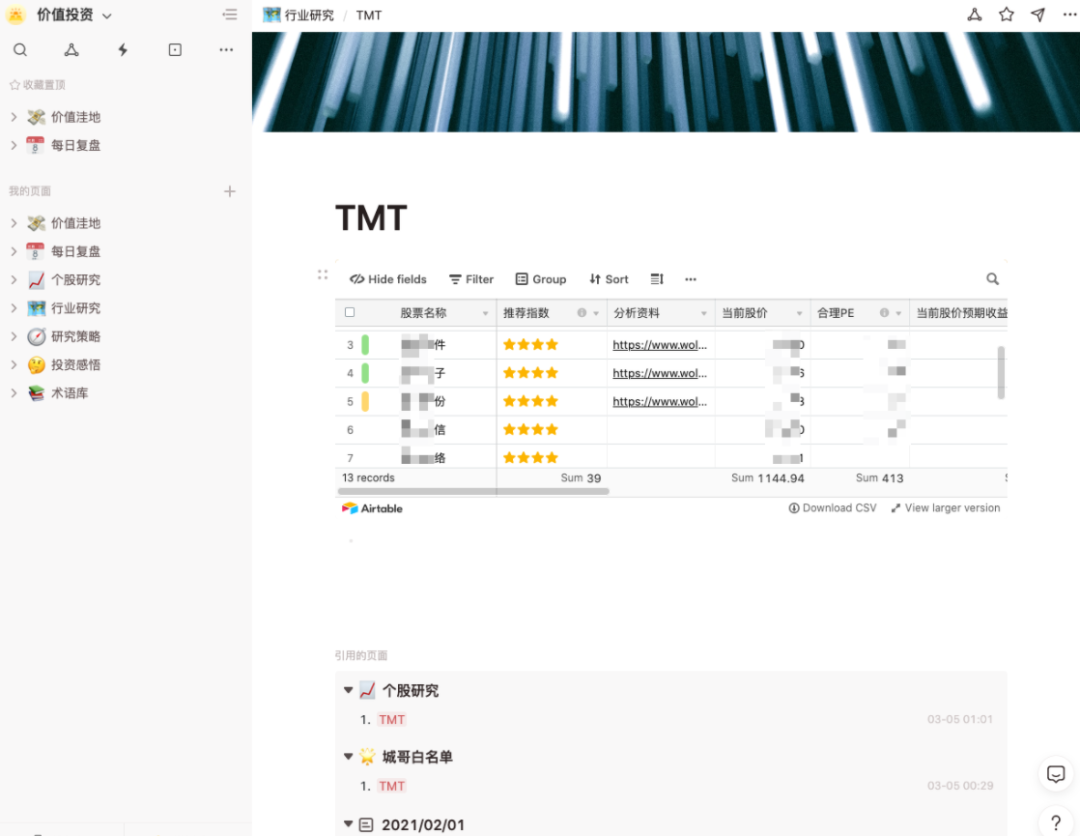
Task: Click the share/send icon in the top bar
Action: 1037,15
